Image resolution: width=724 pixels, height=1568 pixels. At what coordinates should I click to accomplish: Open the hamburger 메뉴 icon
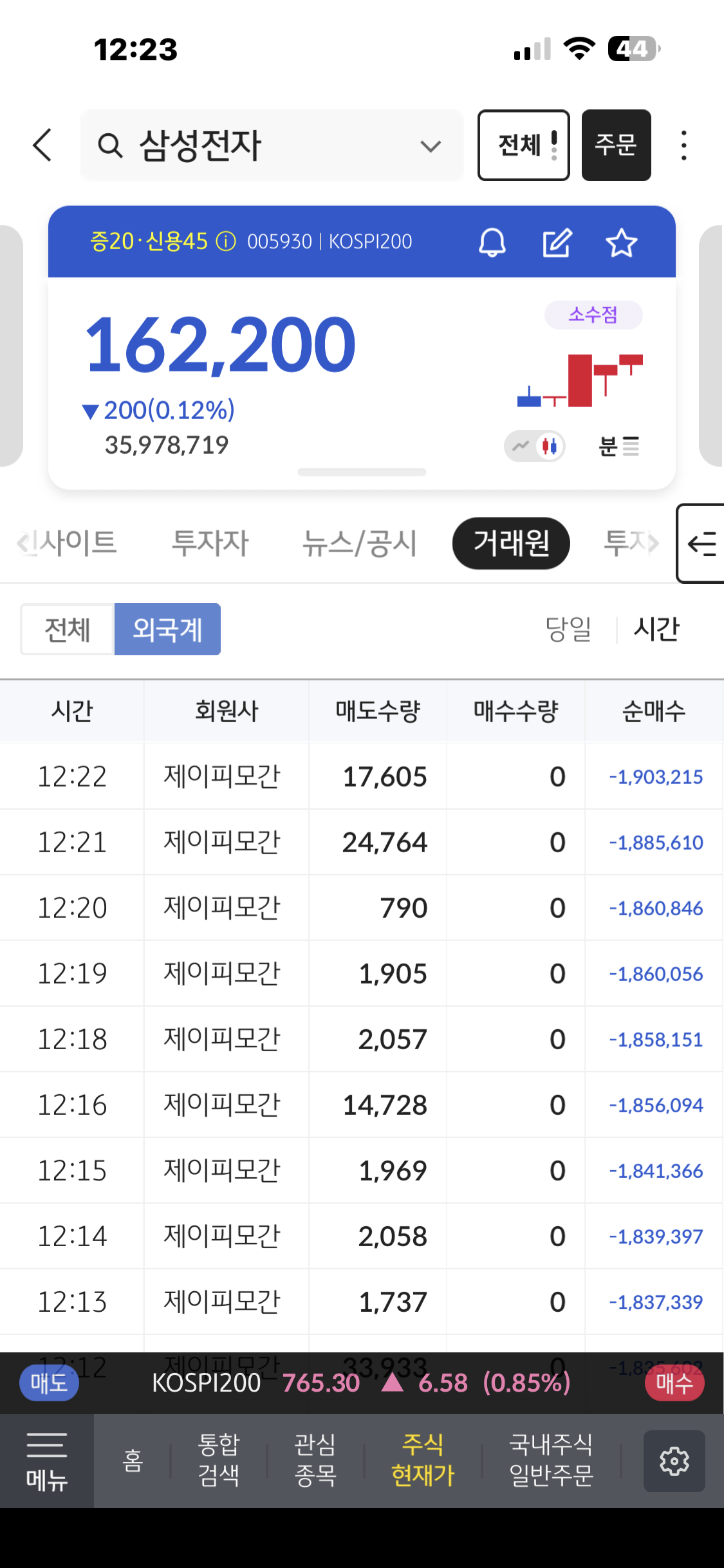pos(46,1461)
